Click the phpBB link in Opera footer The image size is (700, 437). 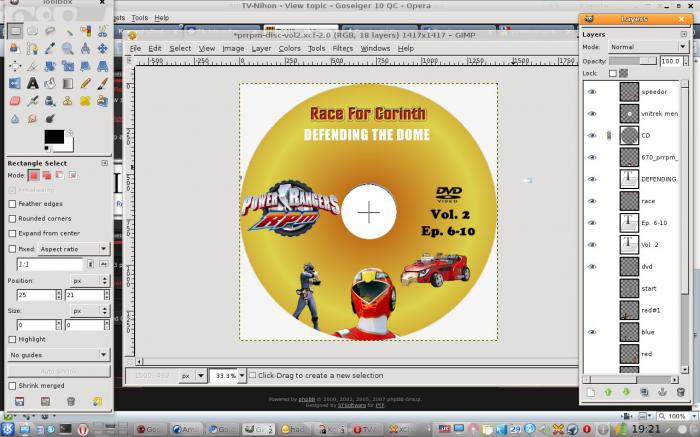click(x=307, y=399)
